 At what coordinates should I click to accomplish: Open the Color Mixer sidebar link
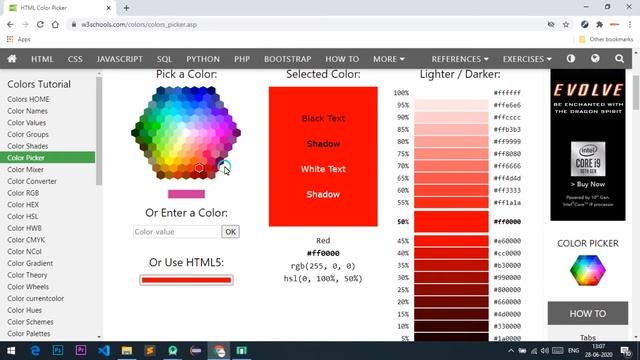(25, 169)
